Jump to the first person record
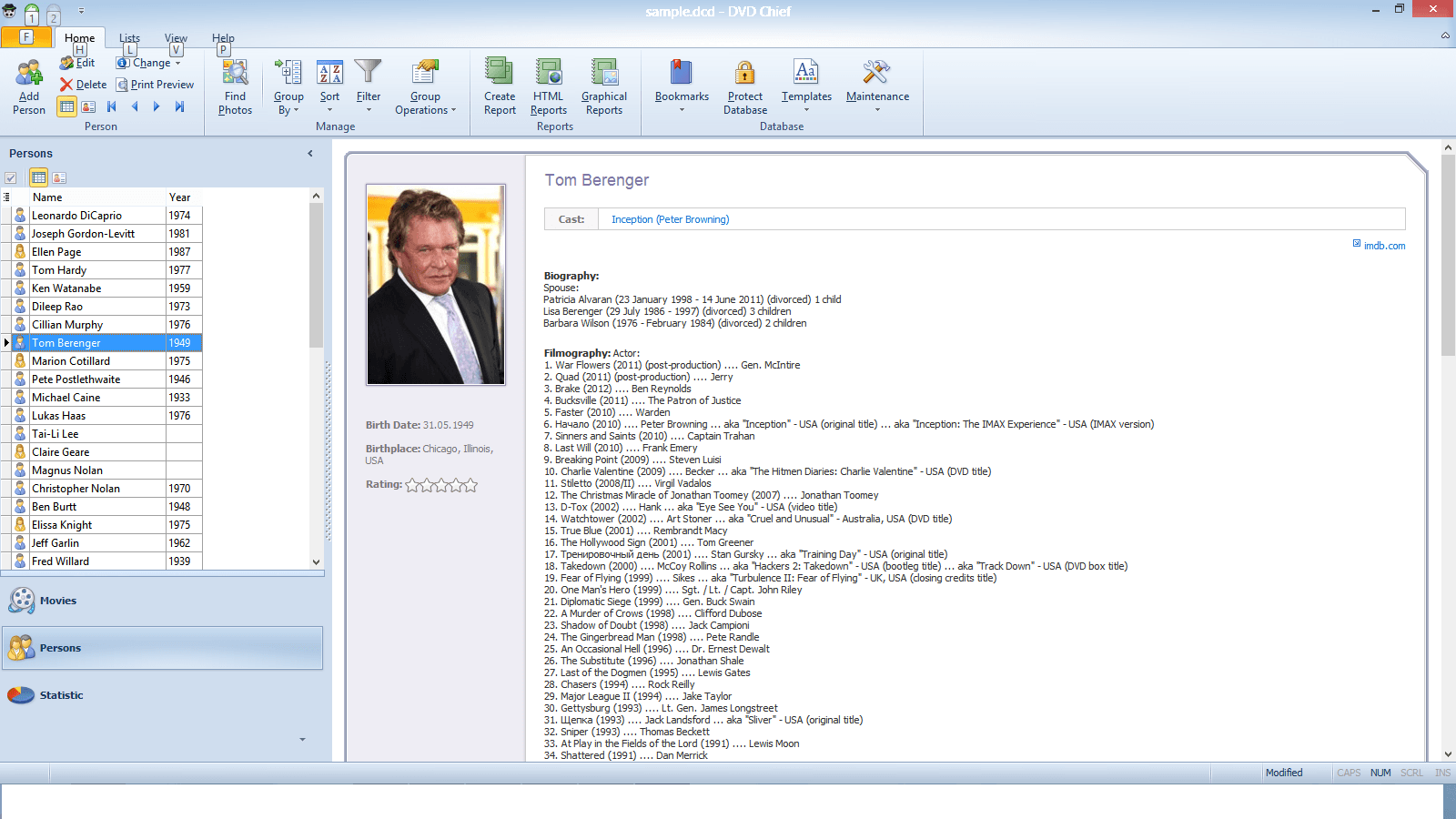The height and width of the screenshot is (819, 1456). tap(112, 106)
